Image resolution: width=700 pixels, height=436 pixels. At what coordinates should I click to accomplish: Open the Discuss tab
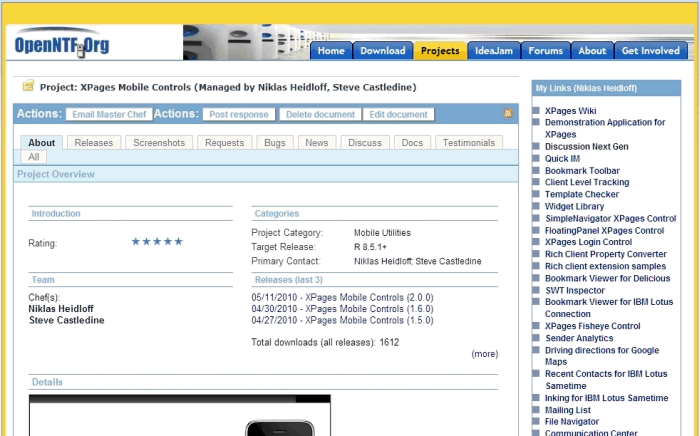365,143
